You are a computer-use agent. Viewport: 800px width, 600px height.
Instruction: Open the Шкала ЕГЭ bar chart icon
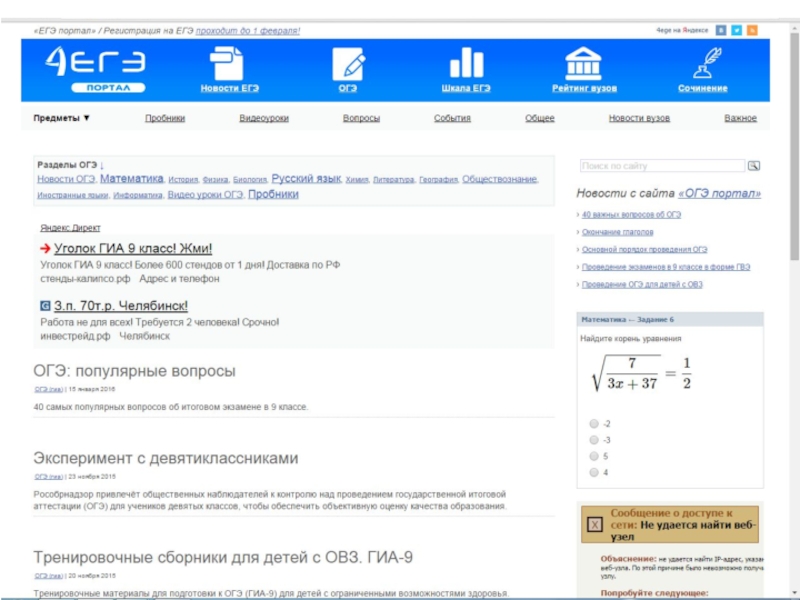coord(466,63)
